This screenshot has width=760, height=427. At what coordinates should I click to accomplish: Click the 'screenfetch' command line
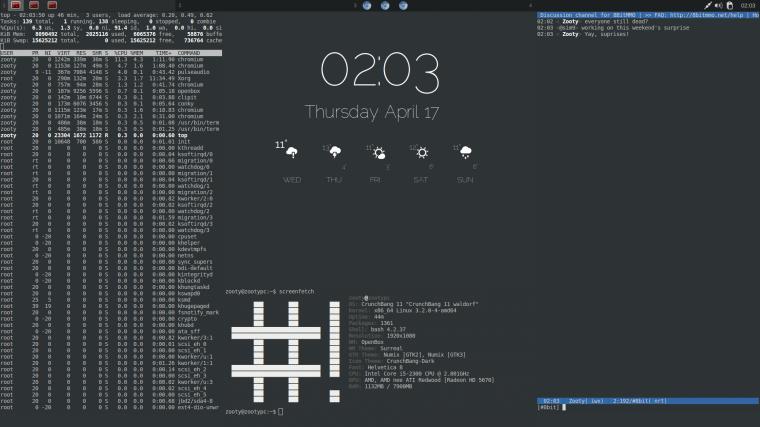tap(269, 292)
